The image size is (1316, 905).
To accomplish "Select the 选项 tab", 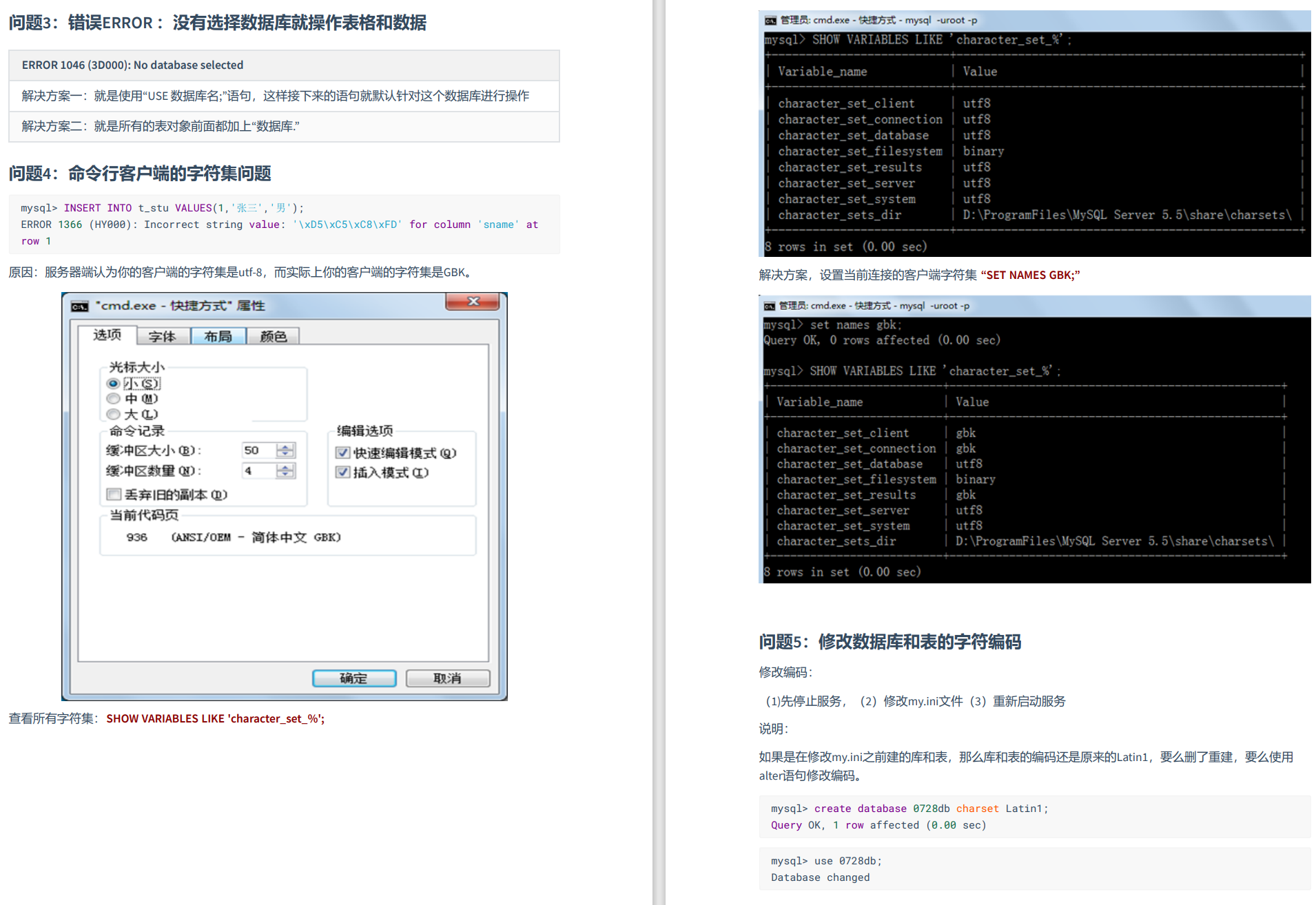I will tap(108, 335).
